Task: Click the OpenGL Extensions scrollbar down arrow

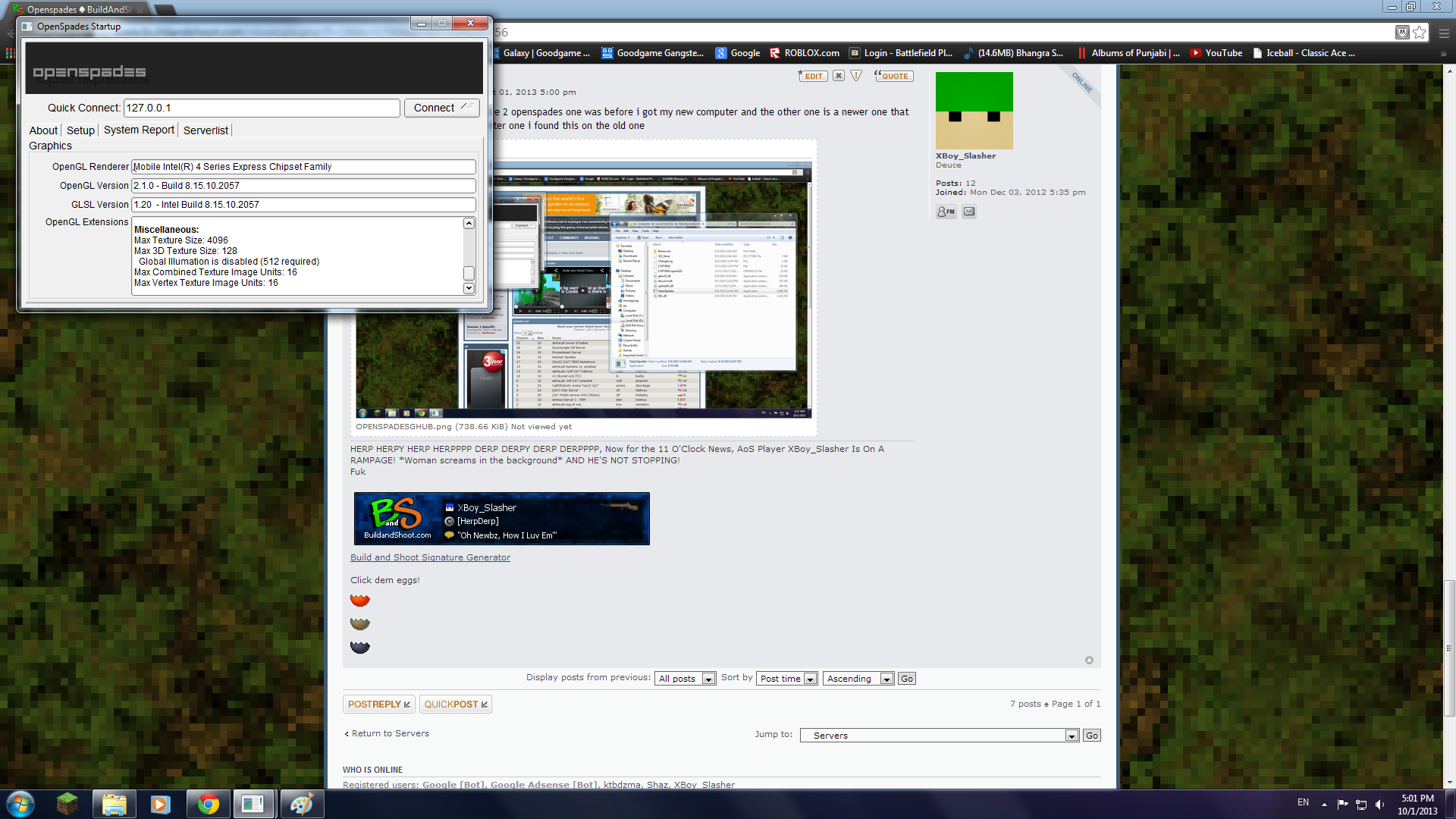Action: tap(469, 288)
